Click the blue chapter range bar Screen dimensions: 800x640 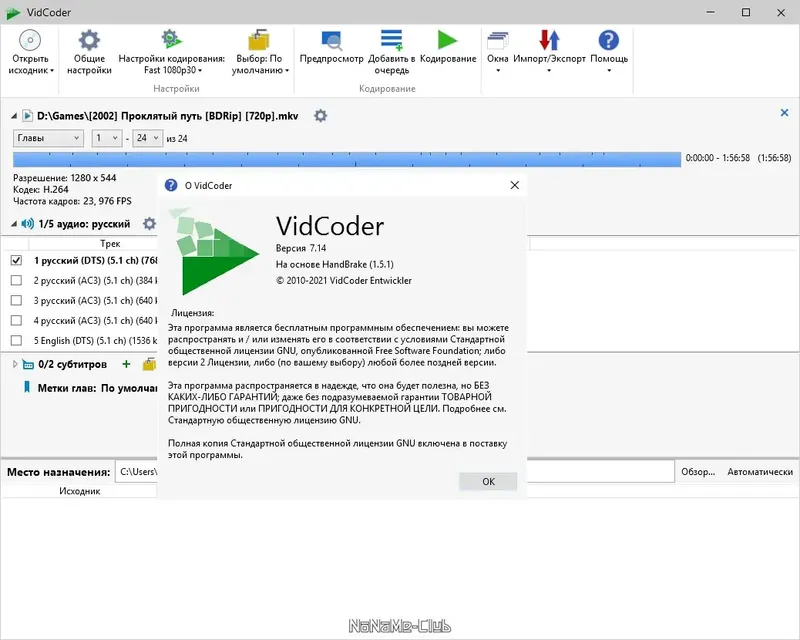pos(347,159)
